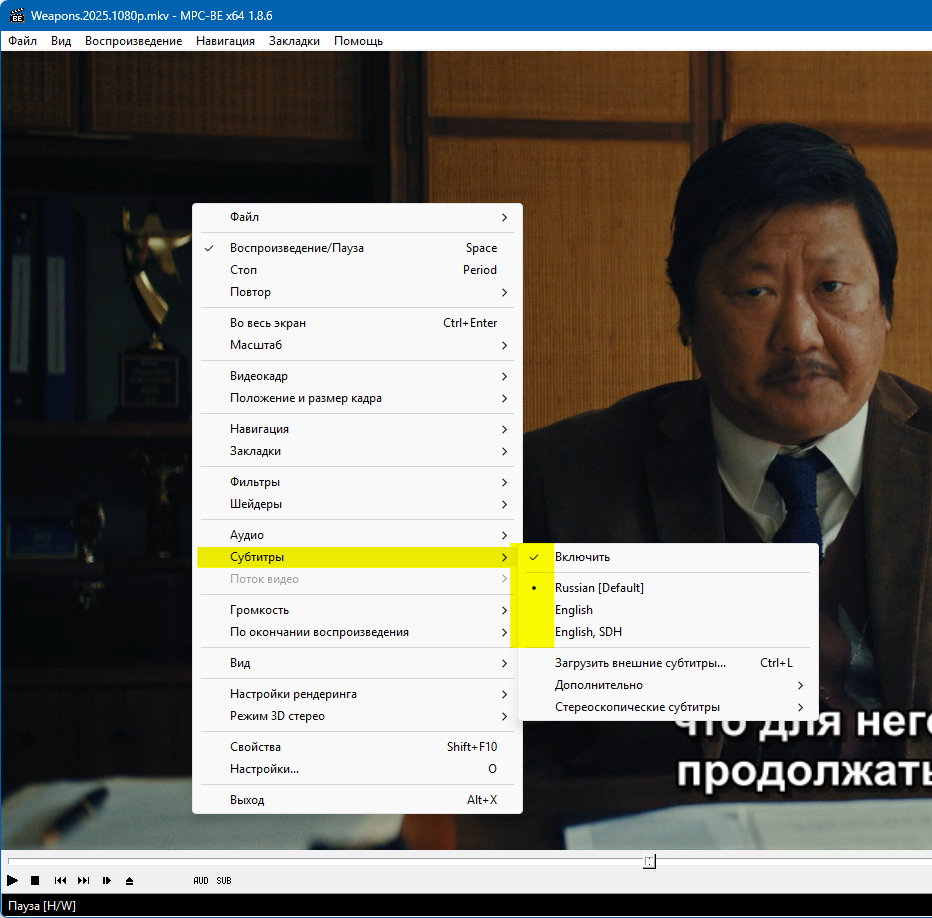Click Загрузить внешние субтитры...

(640, 663)
